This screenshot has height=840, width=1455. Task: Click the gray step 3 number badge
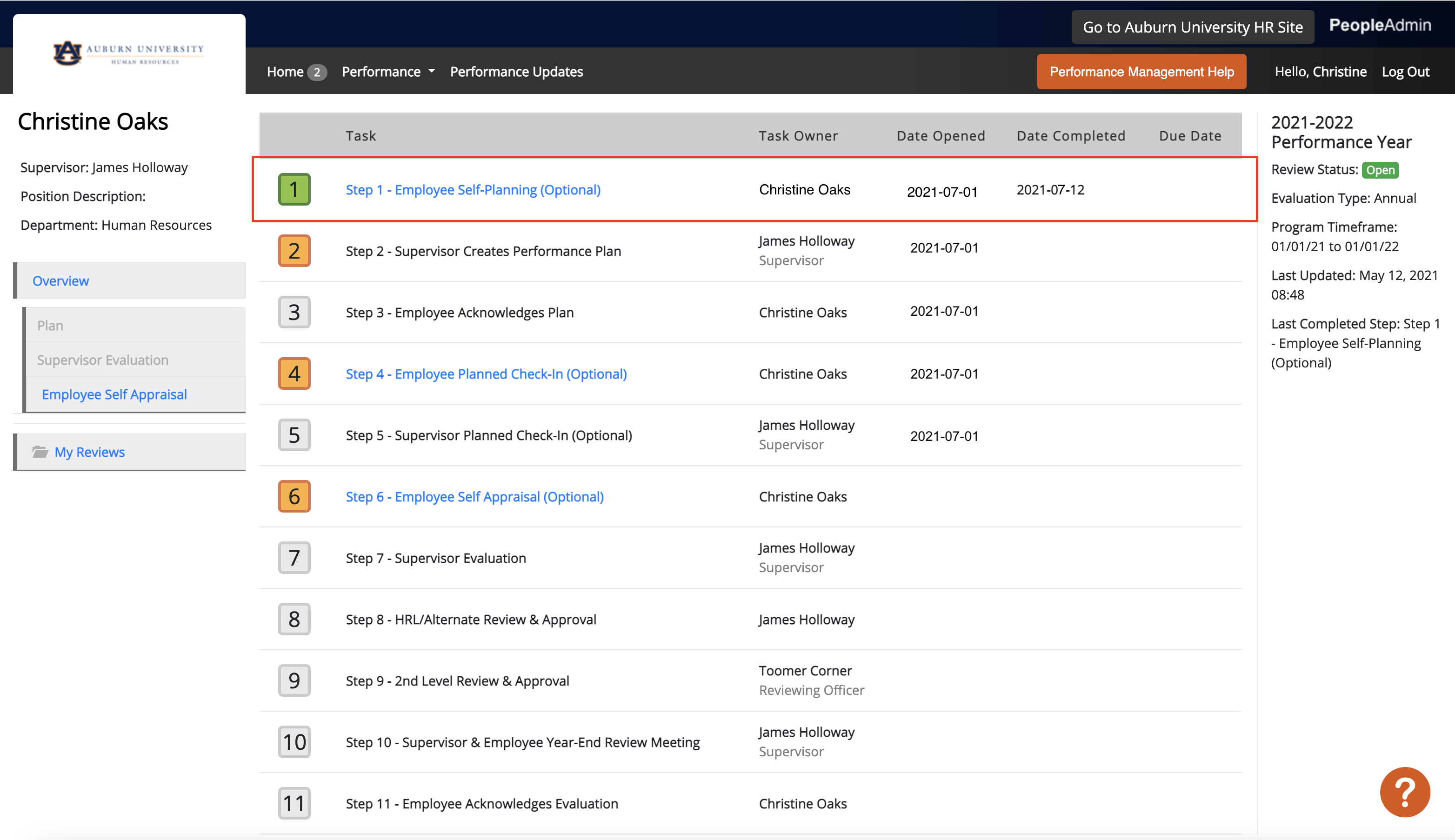click(294, 312)
